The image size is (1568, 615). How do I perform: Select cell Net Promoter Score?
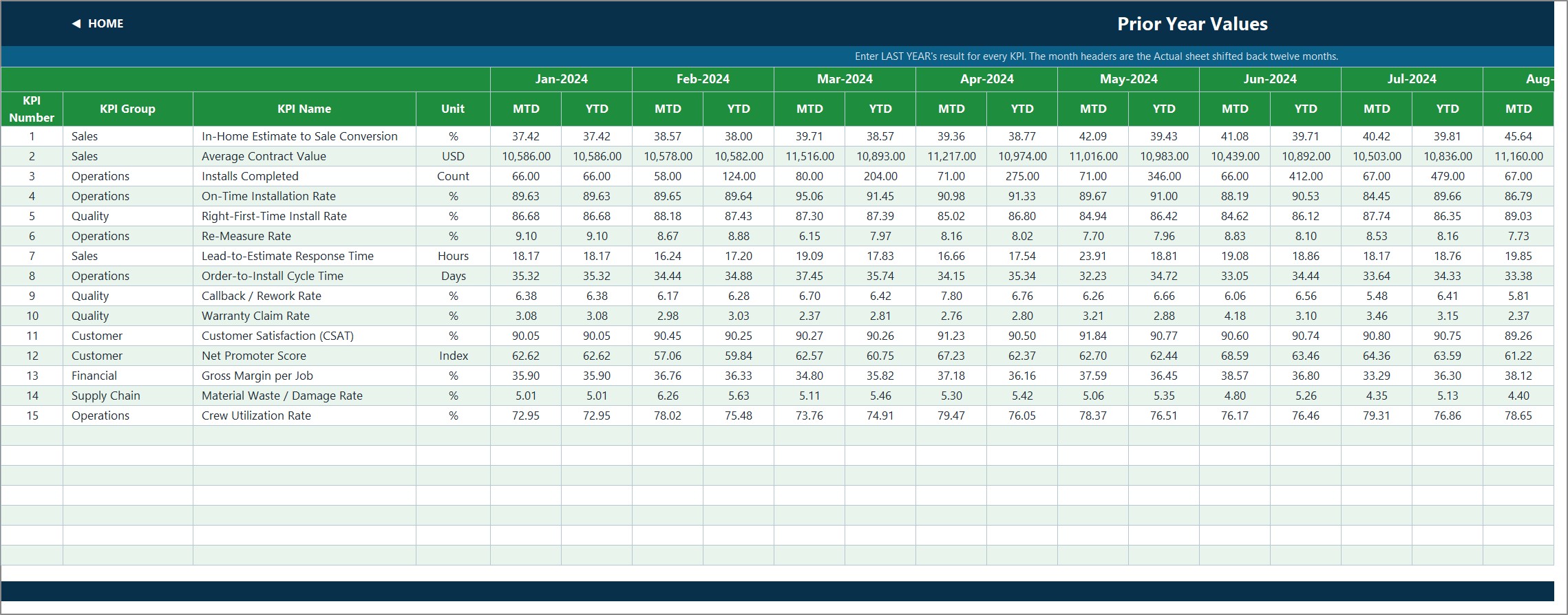click(x=304, y=356)
